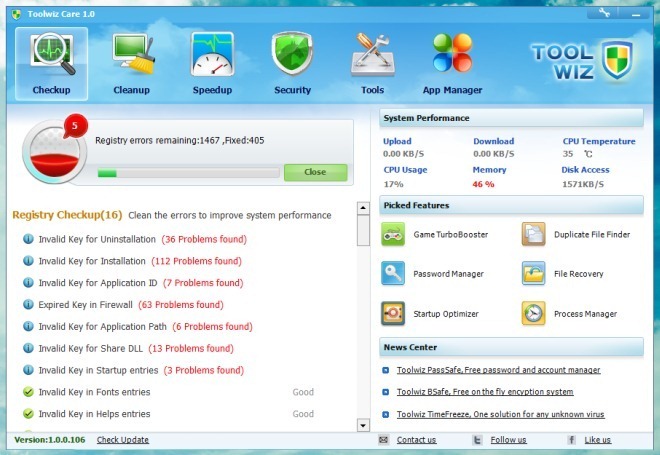Open the Startup Optimizer icon
Viewport: 660px width, 455px height.
tap(393, 314)
